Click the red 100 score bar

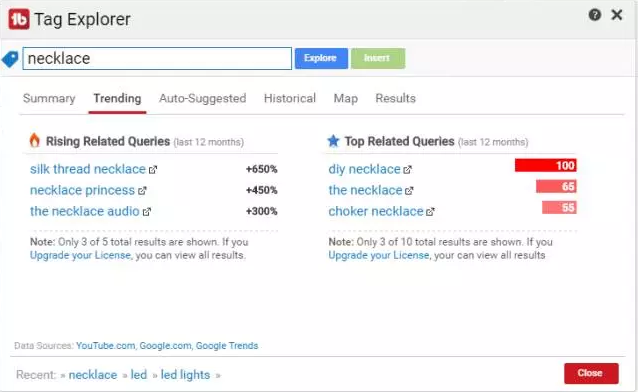click(x=546, y=165)
